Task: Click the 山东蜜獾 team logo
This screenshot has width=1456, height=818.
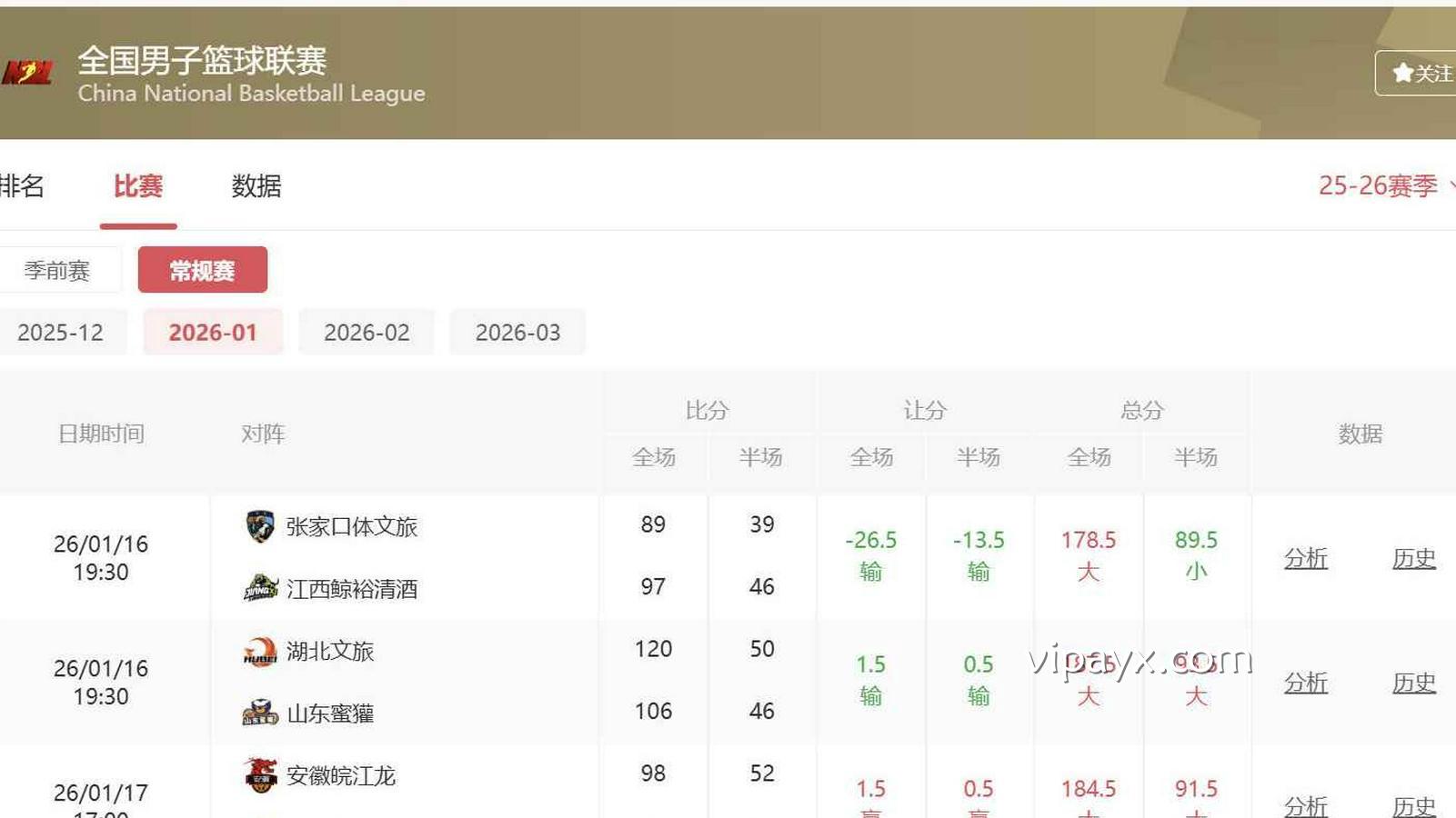Action: (258, 712)
